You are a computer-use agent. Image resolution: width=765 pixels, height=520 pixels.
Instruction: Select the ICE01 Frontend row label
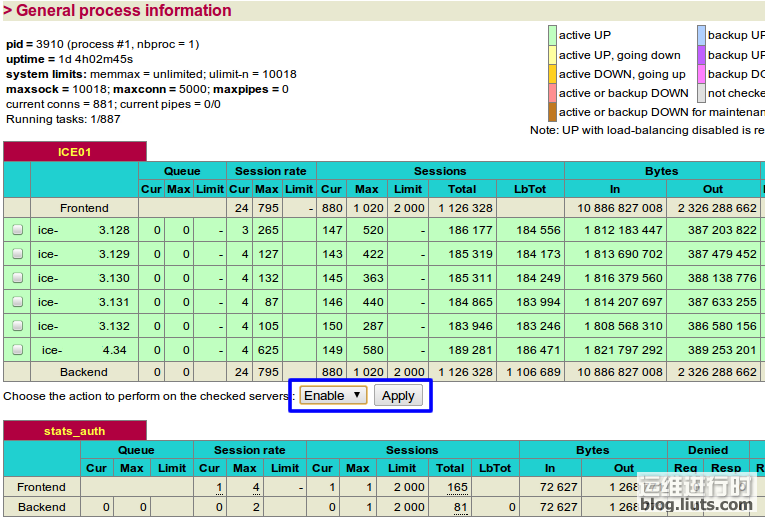tap(84, 208)
